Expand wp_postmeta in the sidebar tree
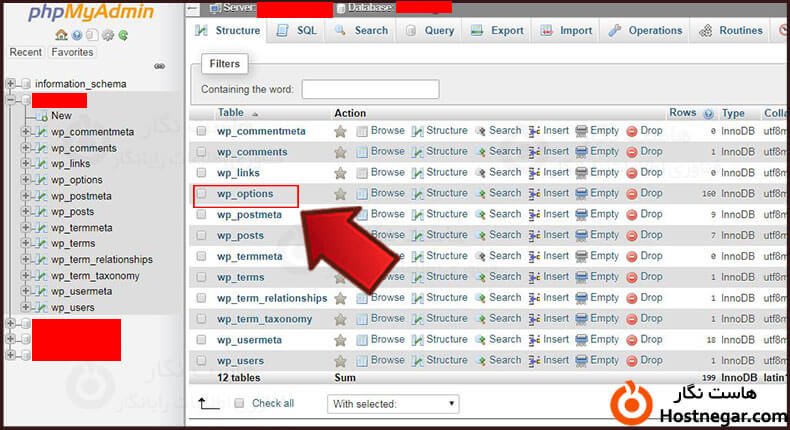Screen dimensions: 790x430 click(26, 196)
